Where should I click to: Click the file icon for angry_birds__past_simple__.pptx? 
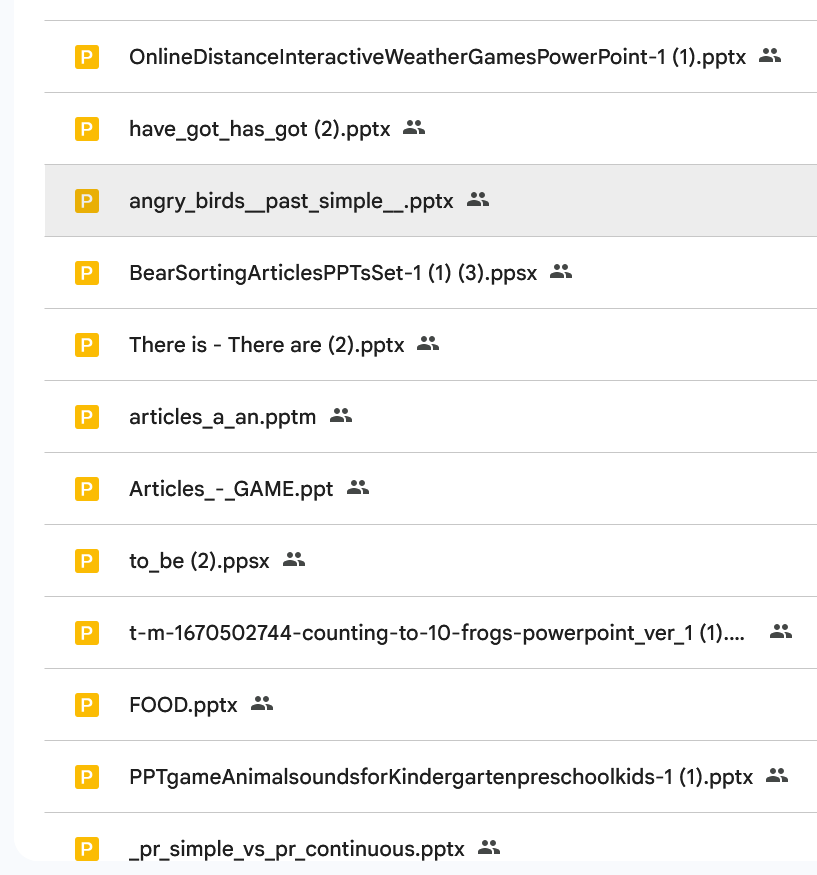tap(87, 201)
